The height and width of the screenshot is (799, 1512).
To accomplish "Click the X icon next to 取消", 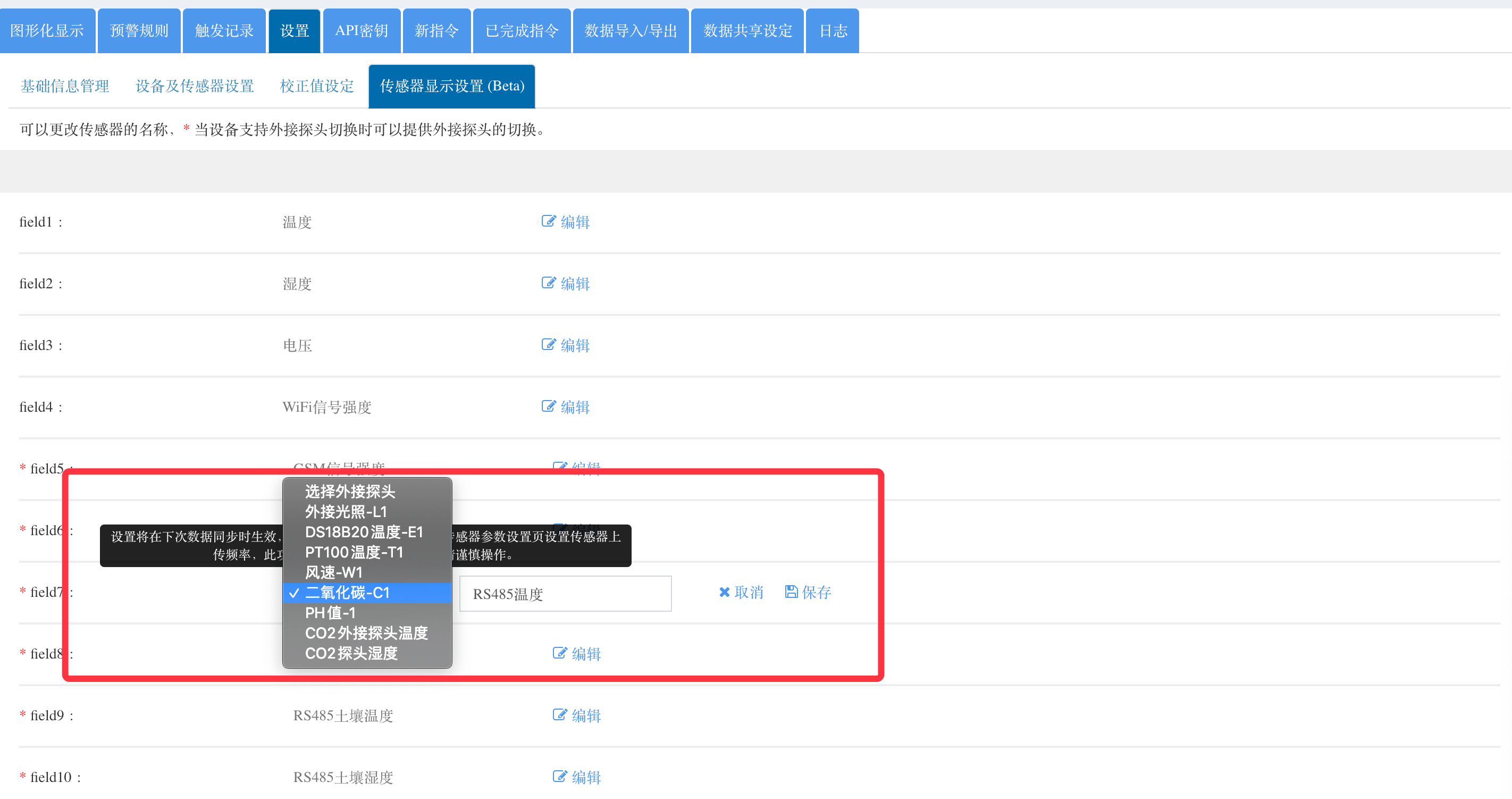I will coord(724,592).
